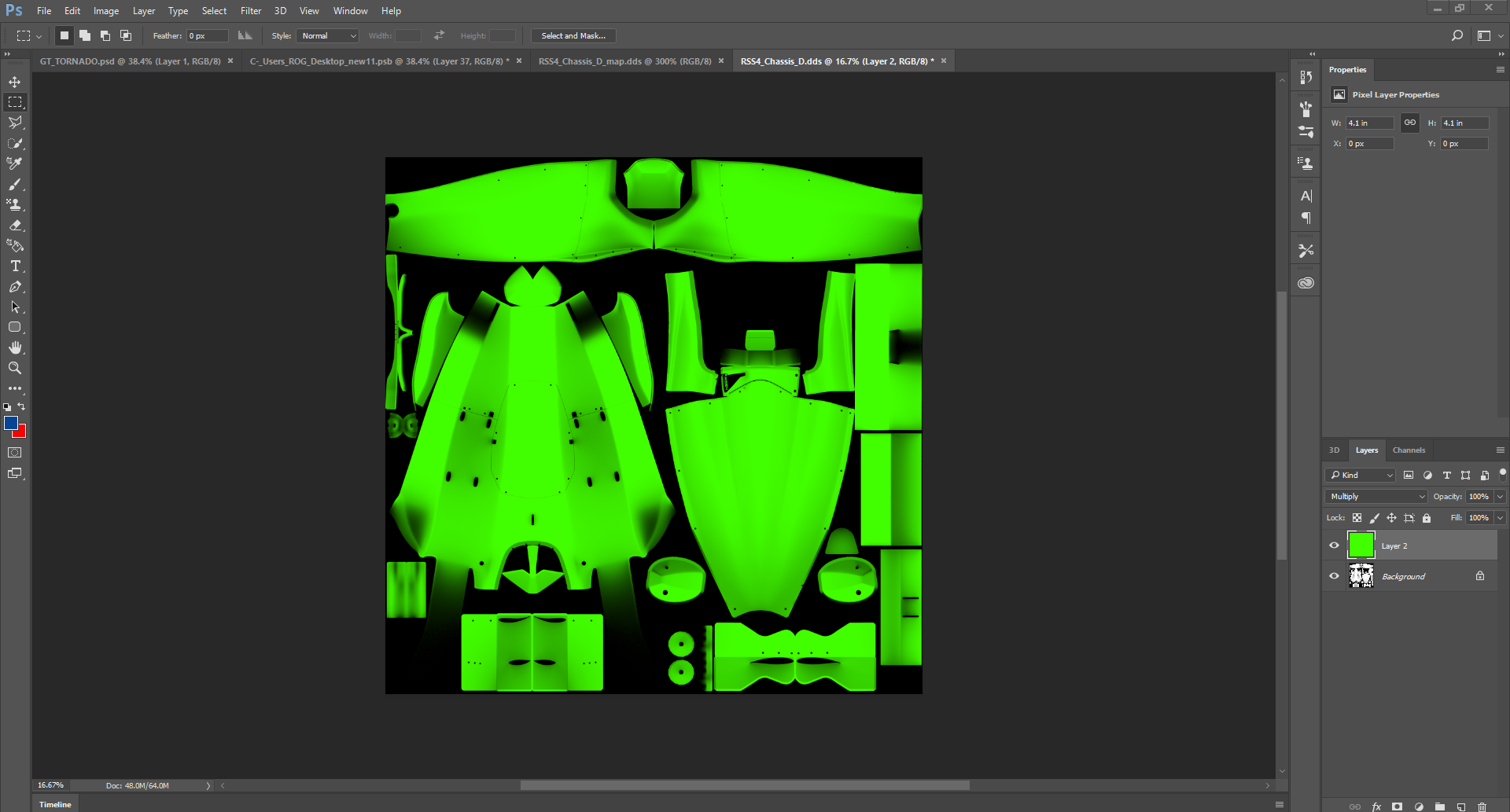Click the Search magnifier icon
Screen dimensions: 1510x812
click(1457, 35)
